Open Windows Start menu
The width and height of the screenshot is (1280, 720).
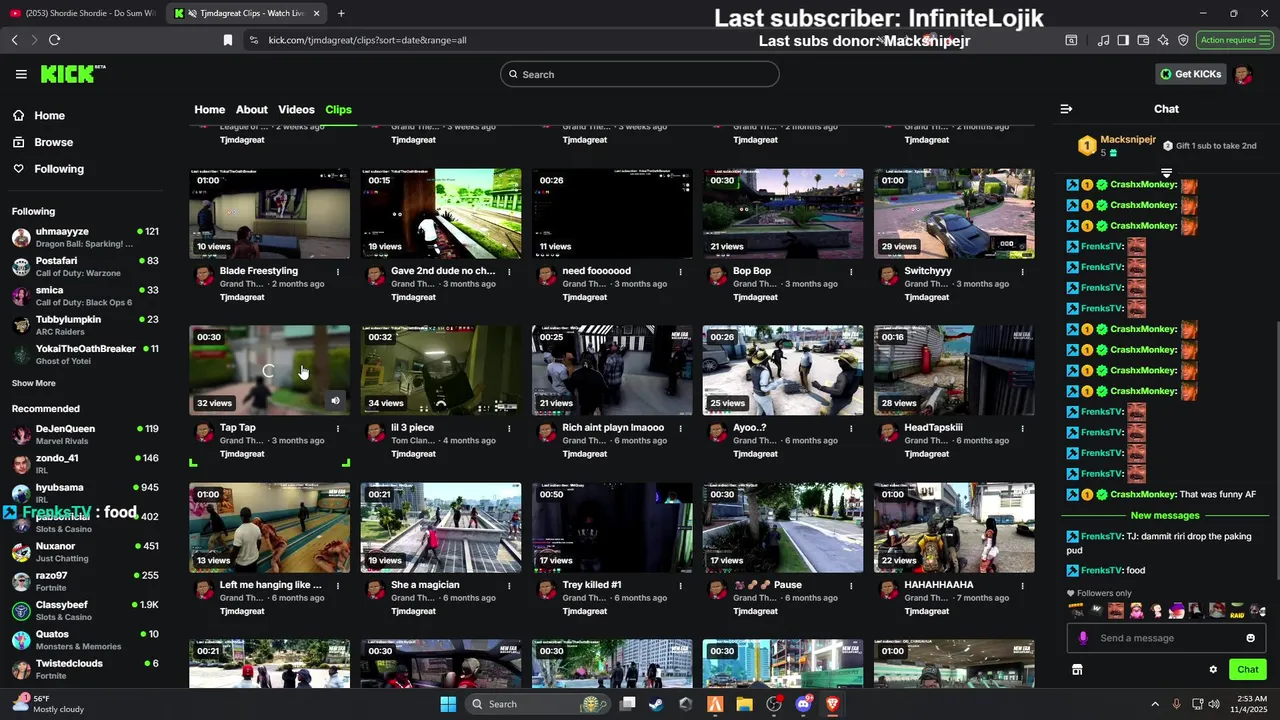[448, 704]
